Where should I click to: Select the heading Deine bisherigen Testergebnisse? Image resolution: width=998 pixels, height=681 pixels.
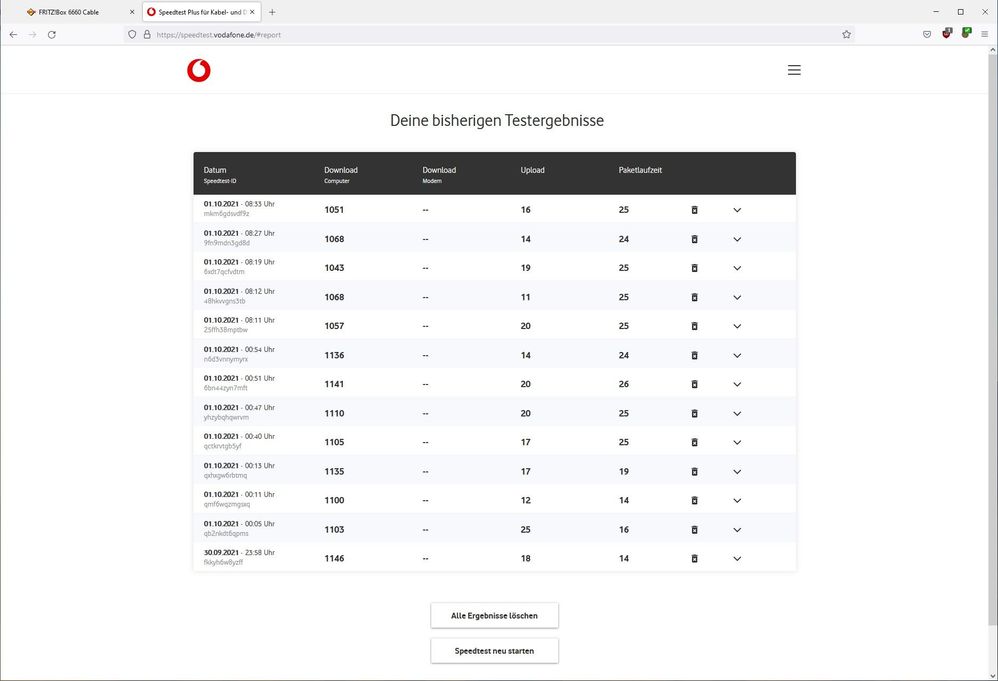click(497, 120)
